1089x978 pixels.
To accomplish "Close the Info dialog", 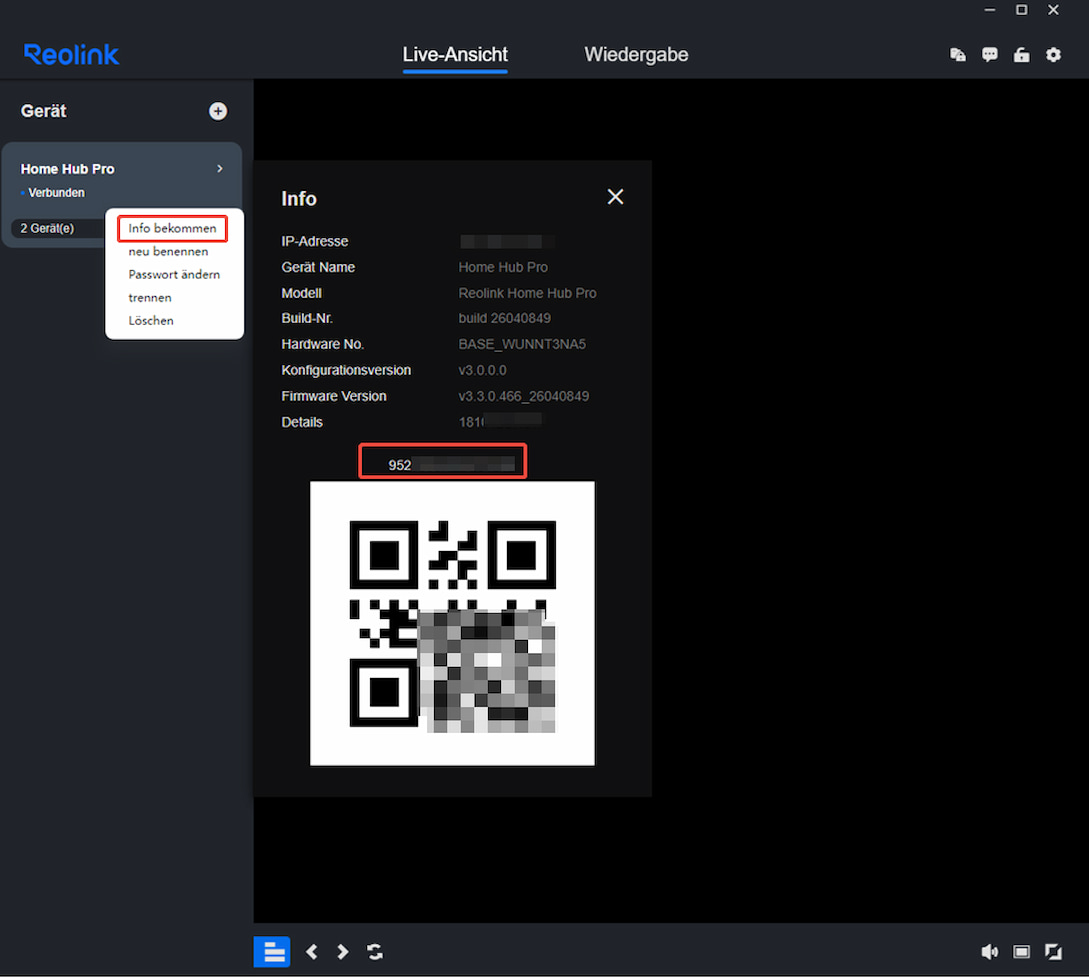I will point(615,197).
